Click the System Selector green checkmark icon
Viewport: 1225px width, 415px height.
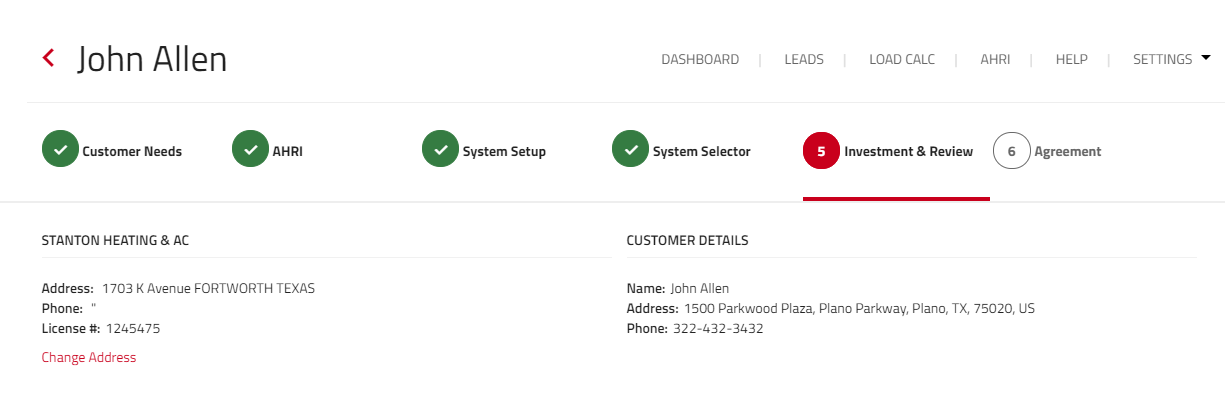point(630,149)
